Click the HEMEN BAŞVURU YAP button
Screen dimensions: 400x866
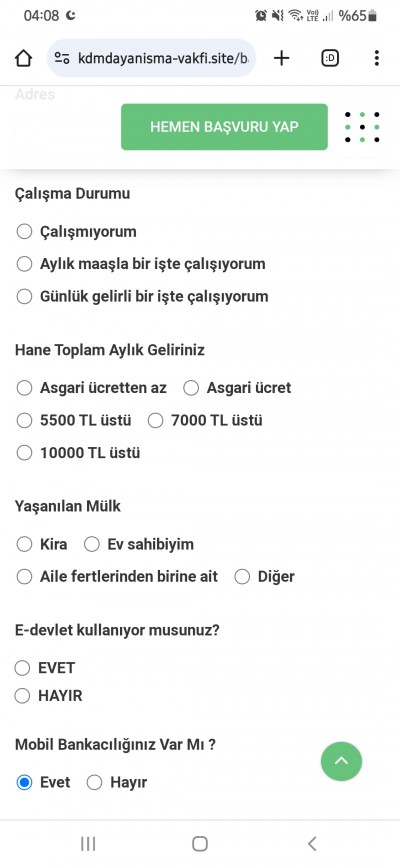pyautogui.click(x=224, y=127)
